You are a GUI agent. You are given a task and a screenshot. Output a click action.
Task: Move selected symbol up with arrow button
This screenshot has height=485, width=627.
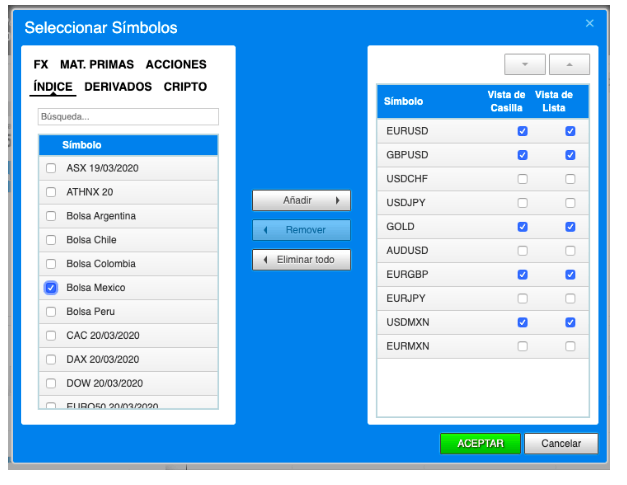point(569,65)
